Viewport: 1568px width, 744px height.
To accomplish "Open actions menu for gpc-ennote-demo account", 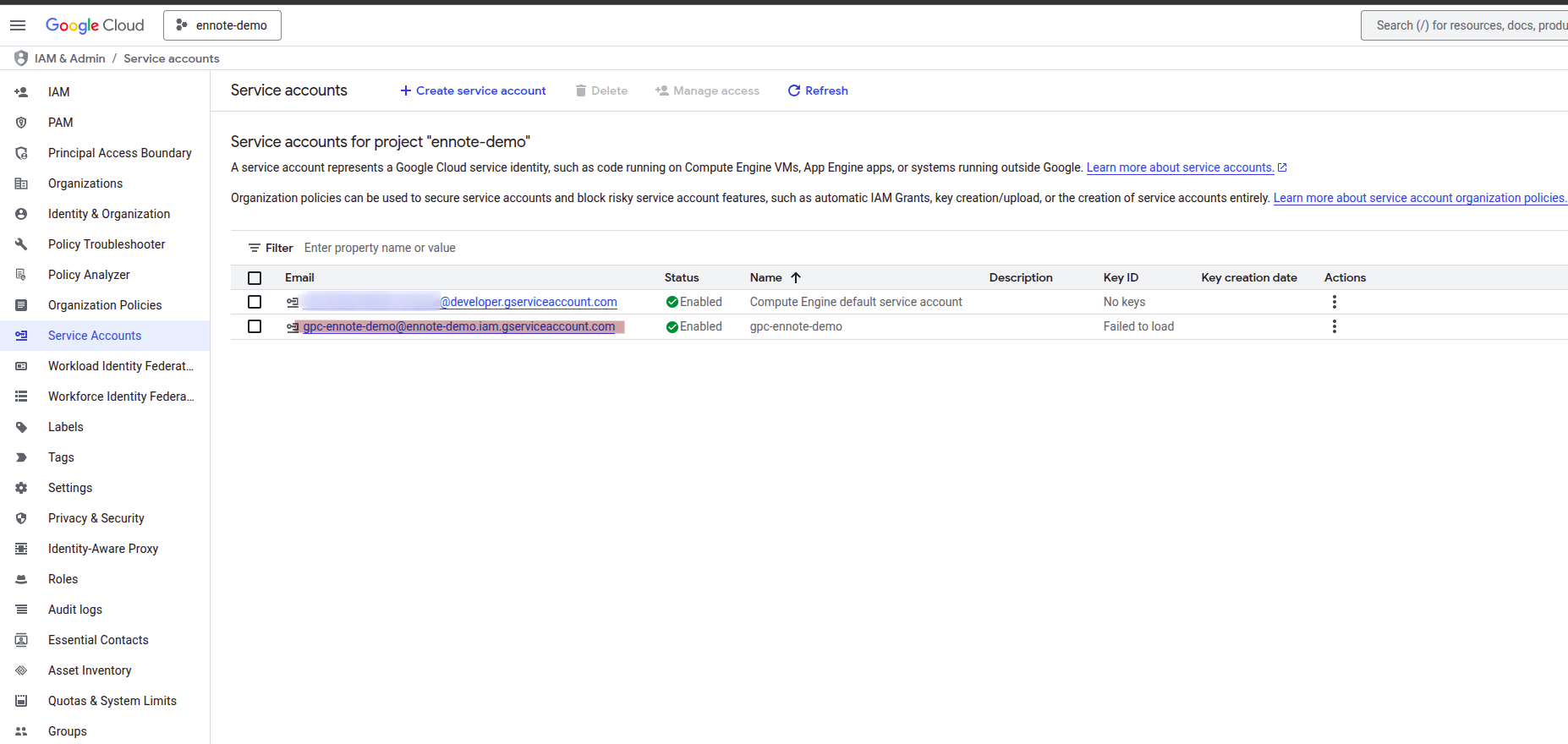I will point(1335,326).
